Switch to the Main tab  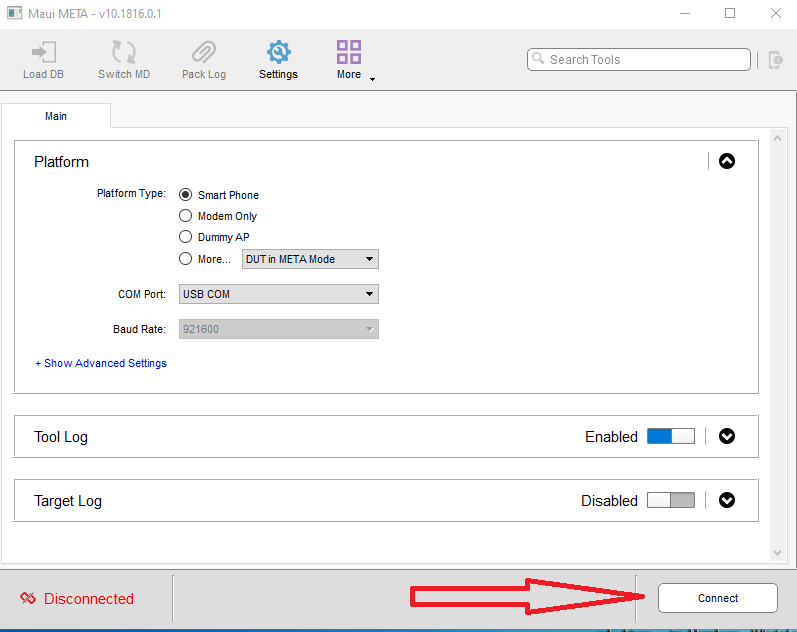(x=56, y=116)
